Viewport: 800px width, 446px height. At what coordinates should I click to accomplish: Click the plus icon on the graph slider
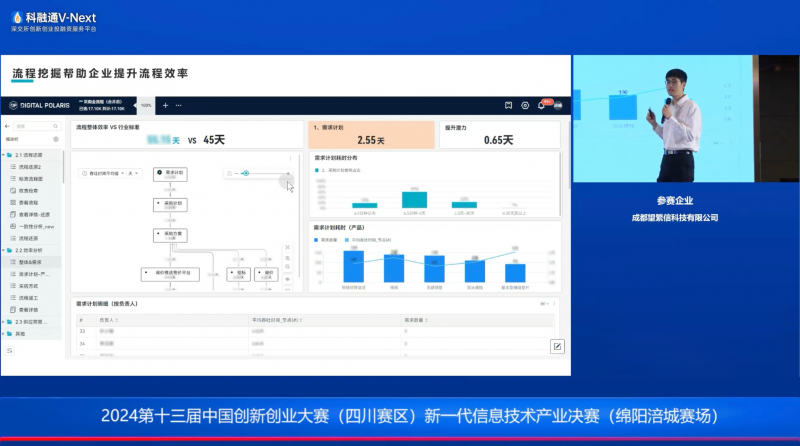tap(288, 174)
